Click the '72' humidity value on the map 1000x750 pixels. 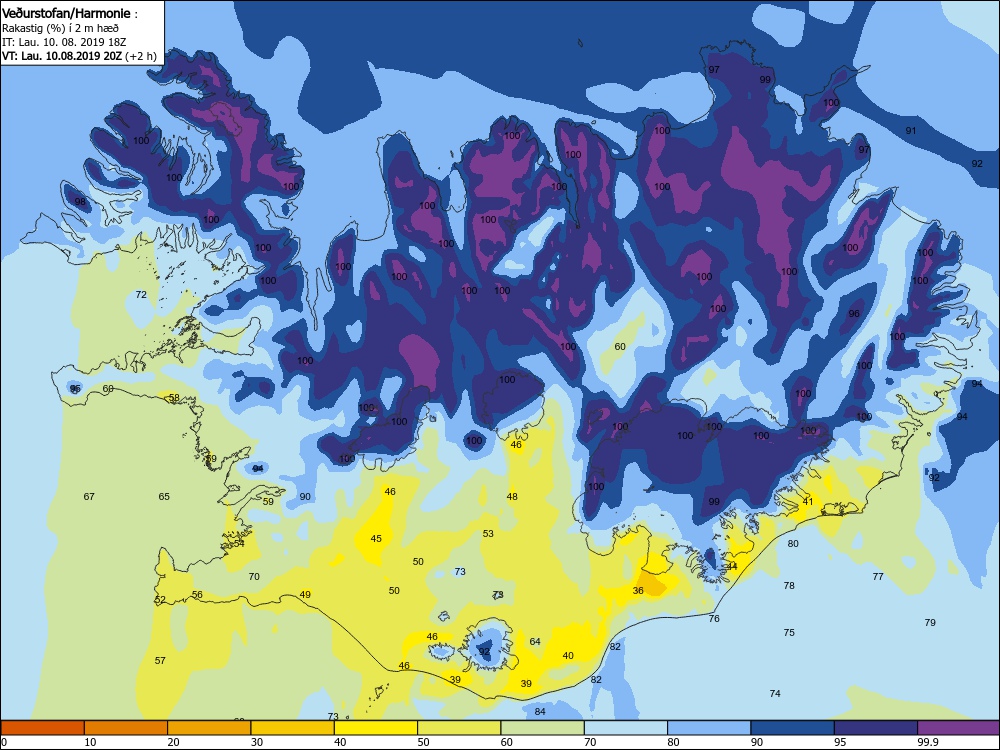coord(141,295)
